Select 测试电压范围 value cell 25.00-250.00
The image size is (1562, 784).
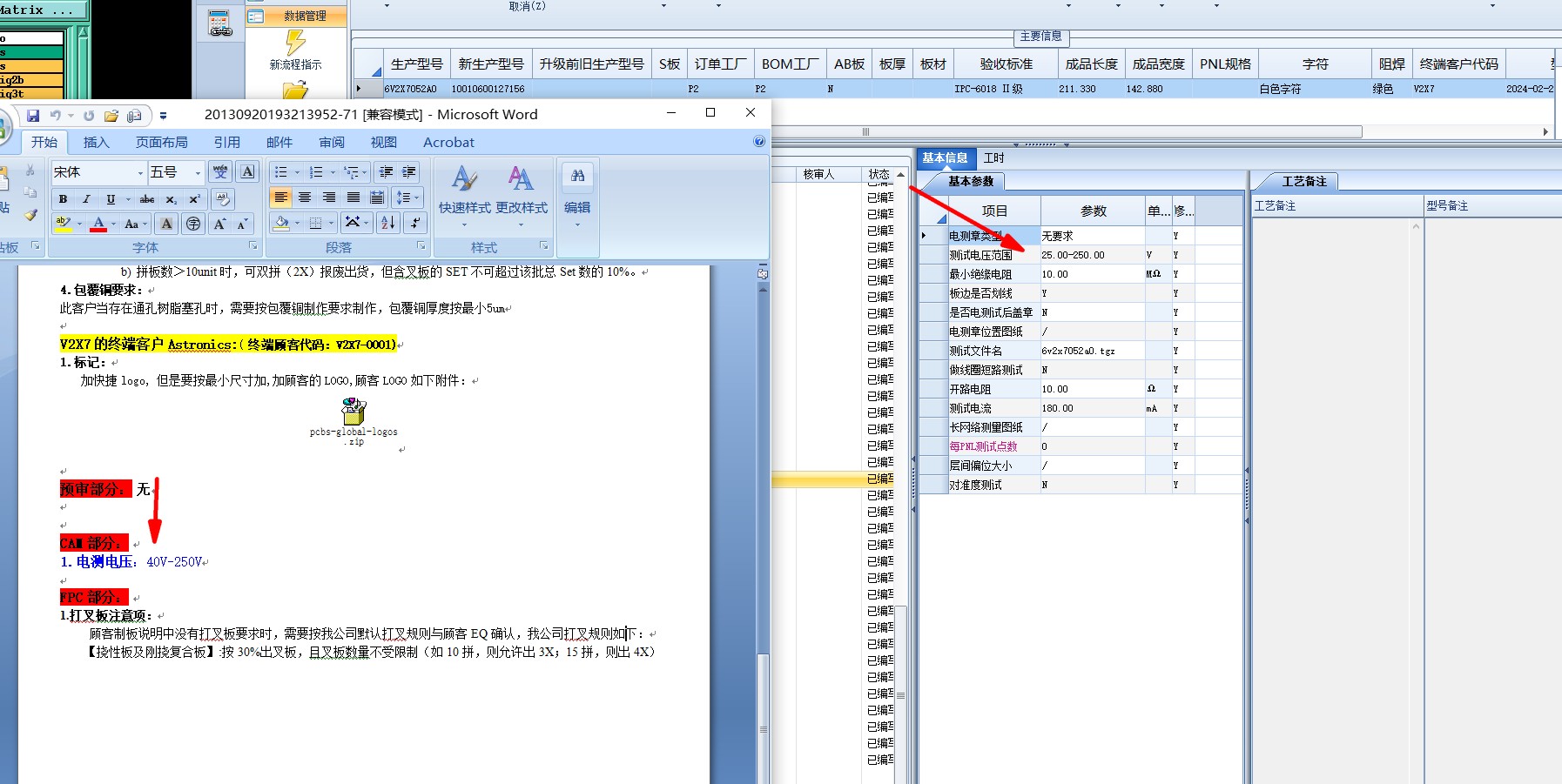1092,255
